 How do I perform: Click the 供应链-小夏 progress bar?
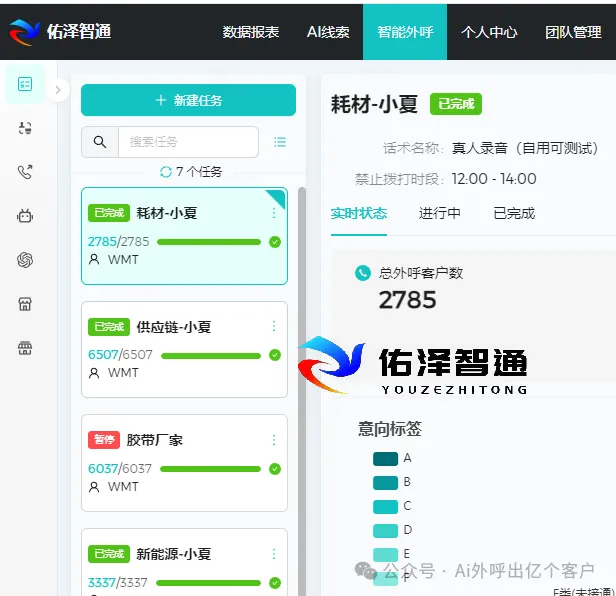coord(211,356)
